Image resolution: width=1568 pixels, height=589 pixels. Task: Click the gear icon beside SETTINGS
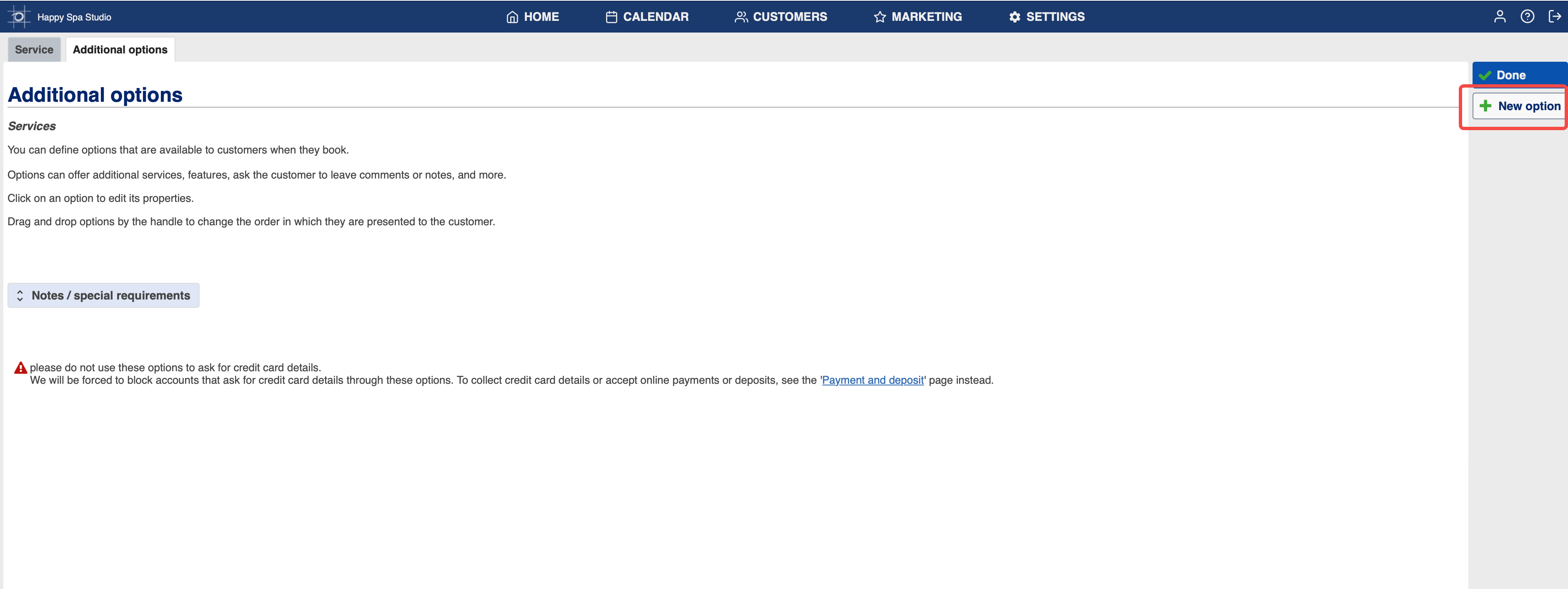1014,17
